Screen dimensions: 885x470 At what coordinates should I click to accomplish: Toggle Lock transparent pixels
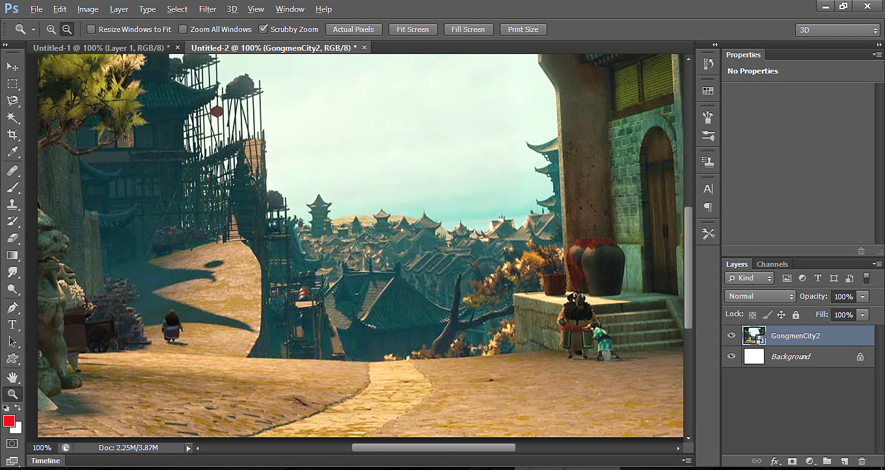pos(752,315)
